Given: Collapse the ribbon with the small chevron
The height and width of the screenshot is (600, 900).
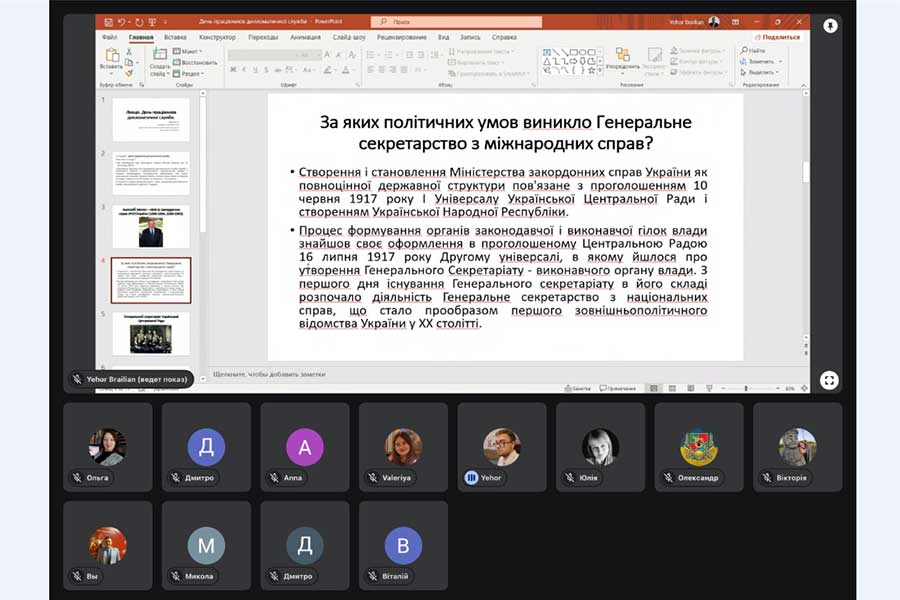Looking at the screenshot, I should point(804,85).
